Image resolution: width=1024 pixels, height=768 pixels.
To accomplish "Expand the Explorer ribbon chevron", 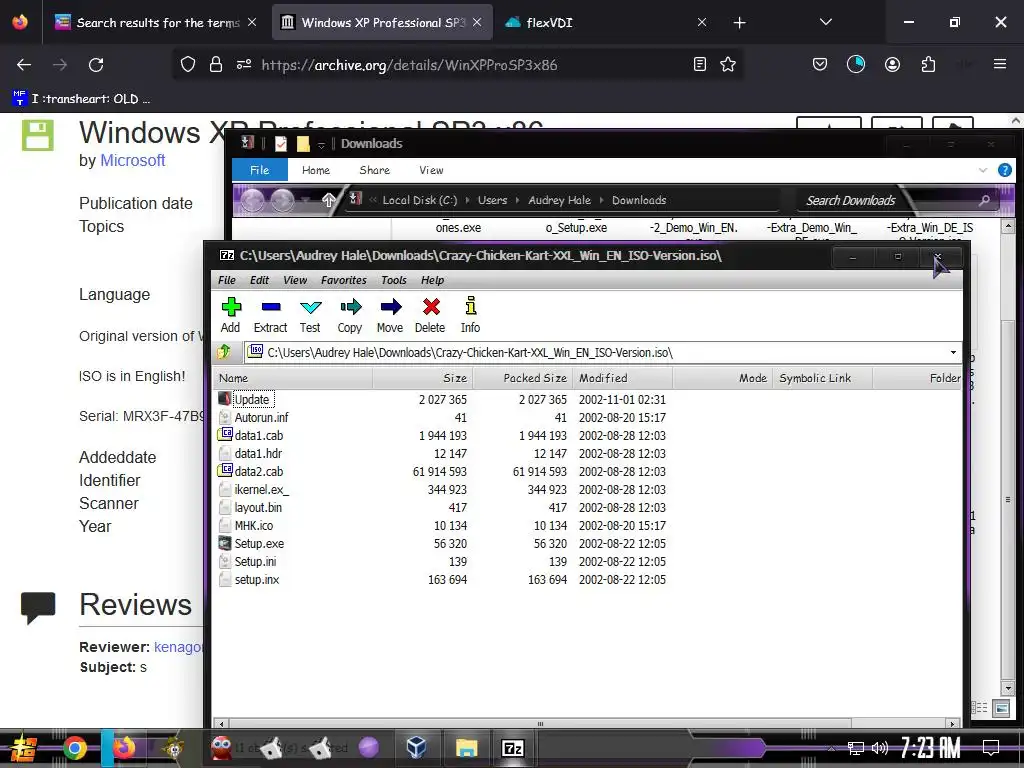I will (x=982, y=170).
